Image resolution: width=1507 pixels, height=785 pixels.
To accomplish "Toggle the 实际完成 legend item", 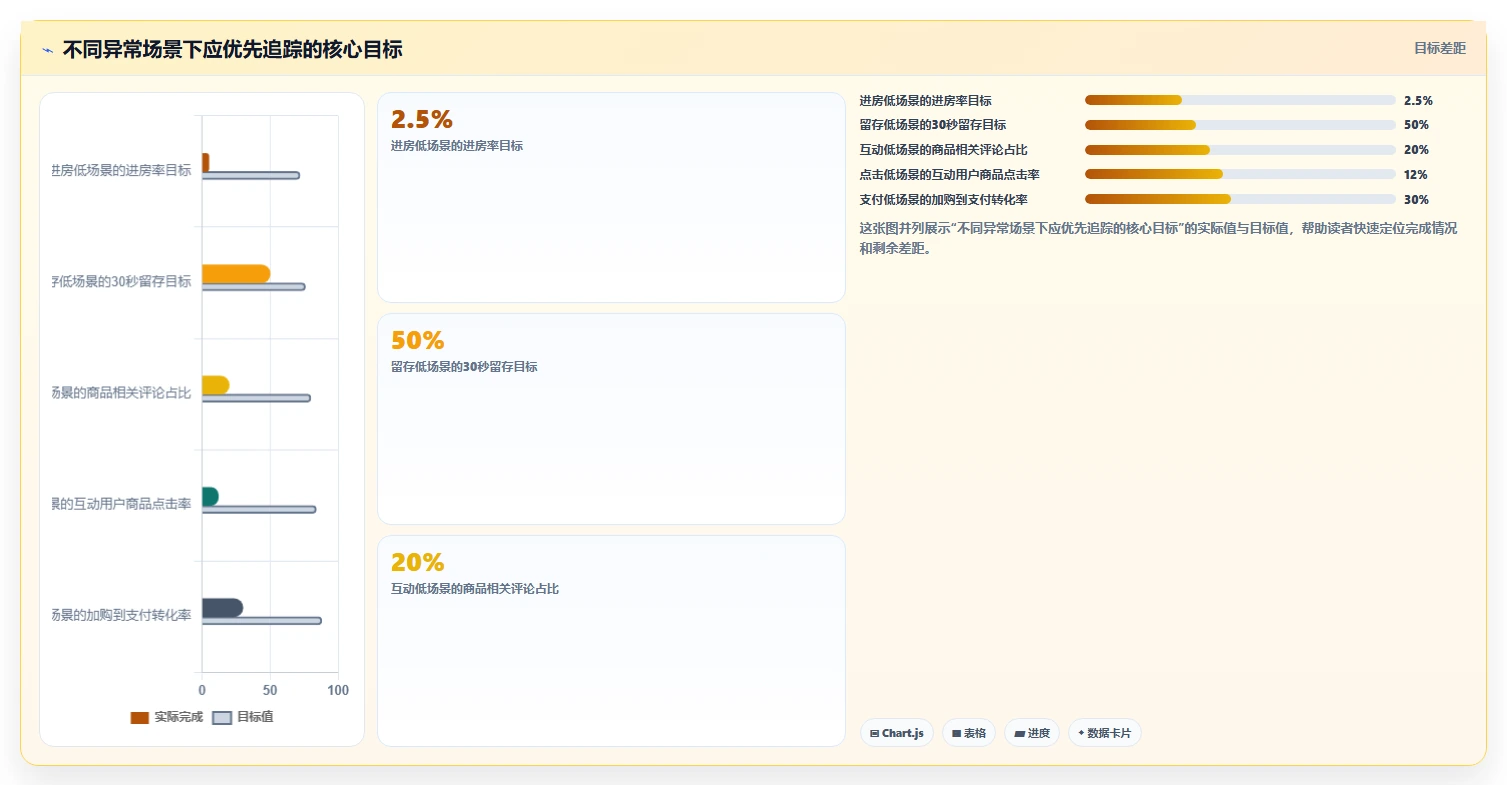I will 167,717.
